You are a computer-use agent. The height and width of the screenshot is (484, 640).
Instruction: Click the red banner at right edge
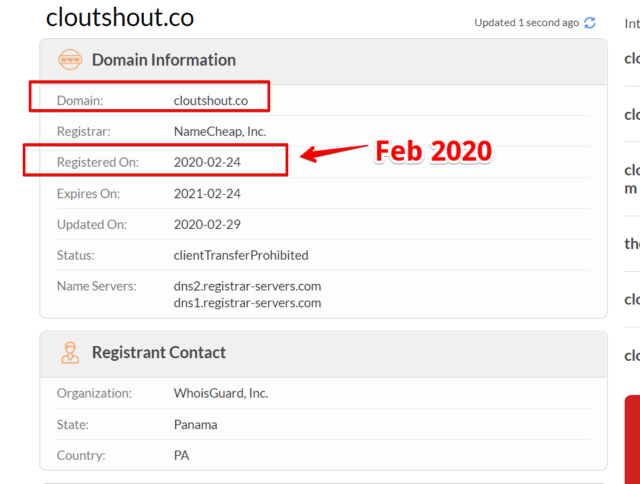pyautogui.click(x=632, y=439)
